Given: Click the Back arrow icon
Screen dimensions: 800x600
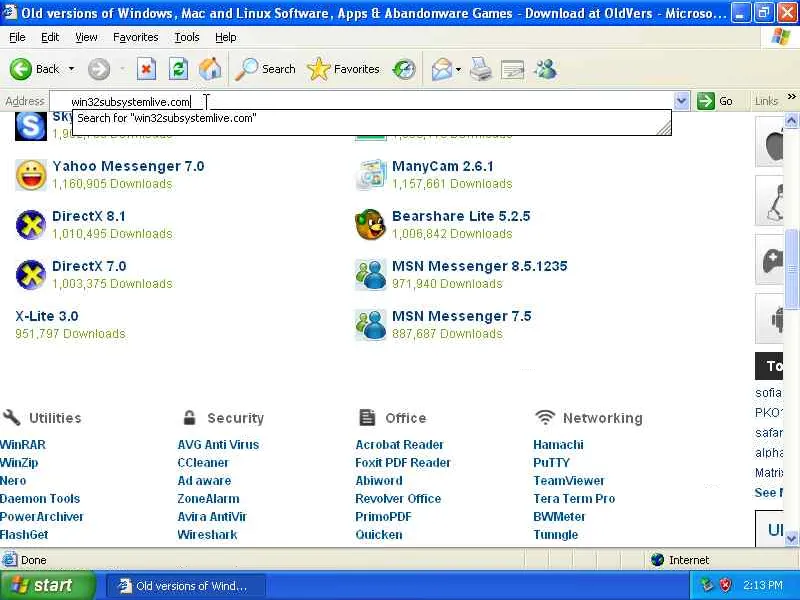Looking at the screenshot, I should 21,69.
